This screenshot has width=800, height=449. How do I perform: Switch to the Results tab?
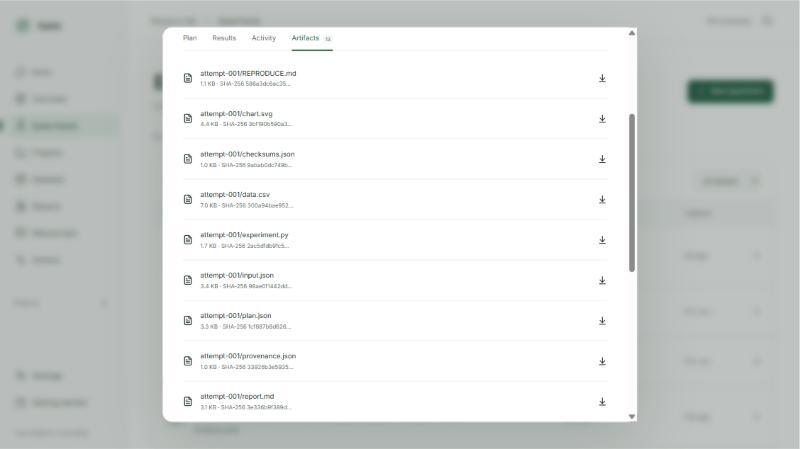(224, 38)
